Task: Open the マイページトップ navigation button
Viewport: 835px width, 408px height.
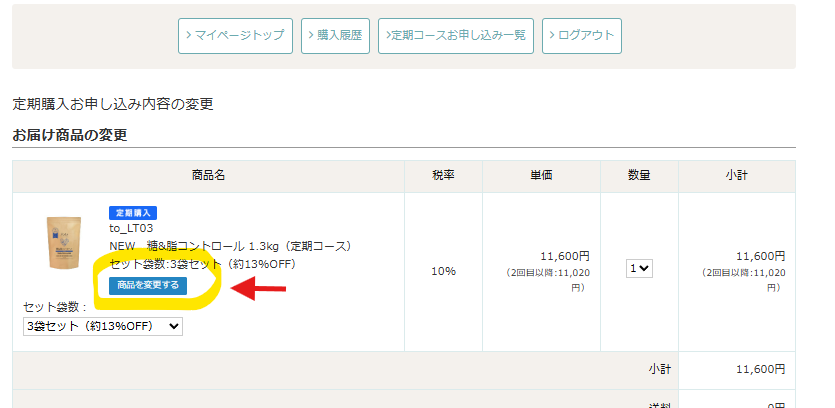Action: (x=236, y=35)
